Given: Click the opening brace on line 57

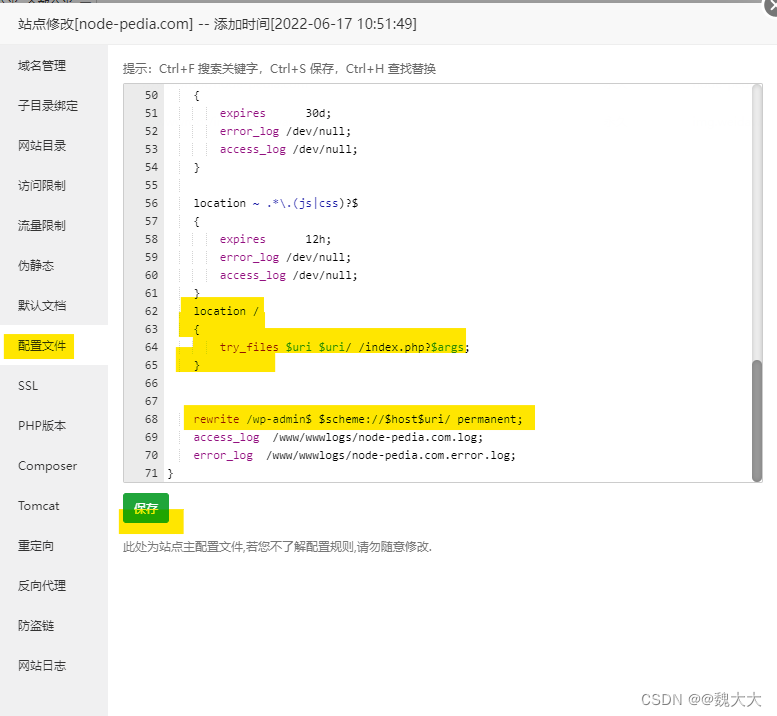Looking at the screenshot, I should 197,221.
